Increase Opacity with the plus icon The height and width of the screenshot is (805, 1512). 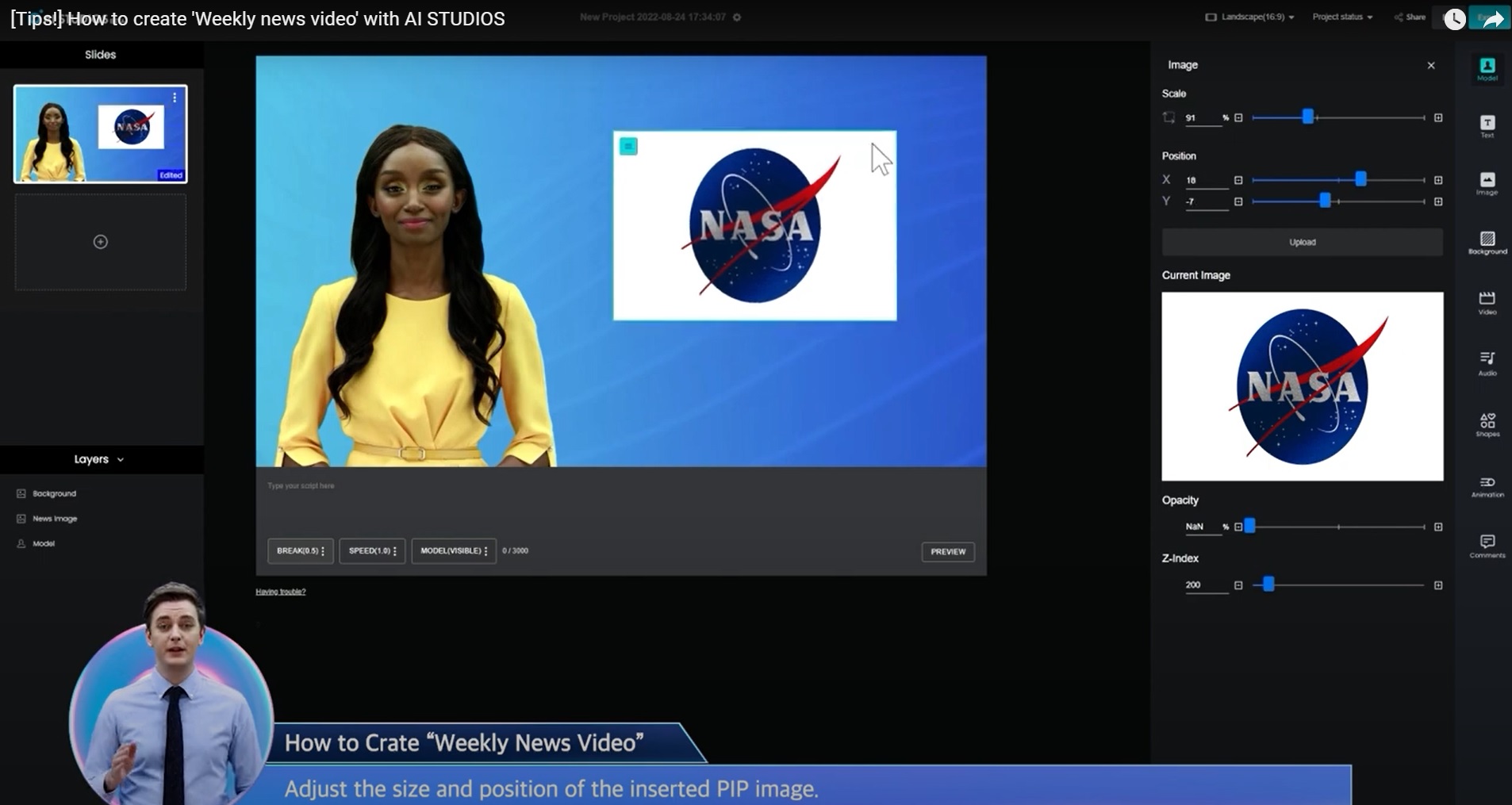pyautogui.click(x=1438, y=527)
